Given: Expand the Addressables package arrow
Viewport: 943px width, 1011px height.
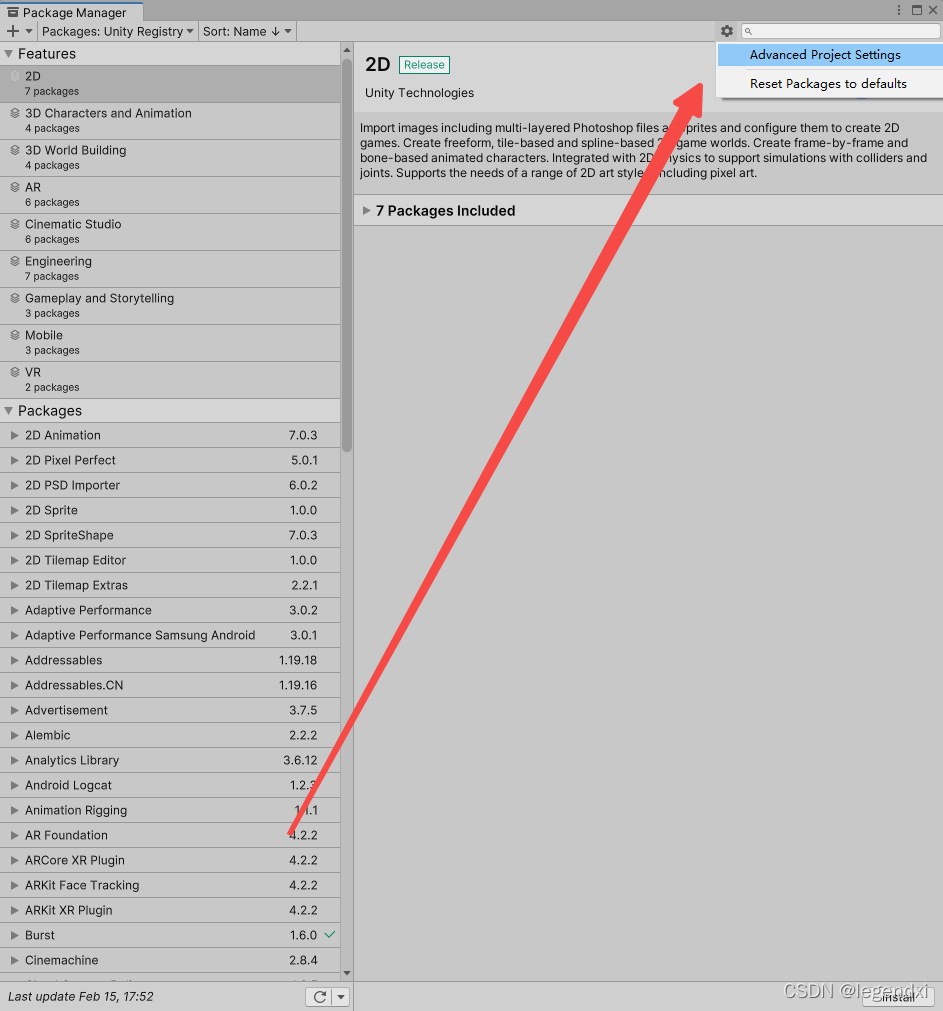Looking at the screenshot, I should pos(14,660).
